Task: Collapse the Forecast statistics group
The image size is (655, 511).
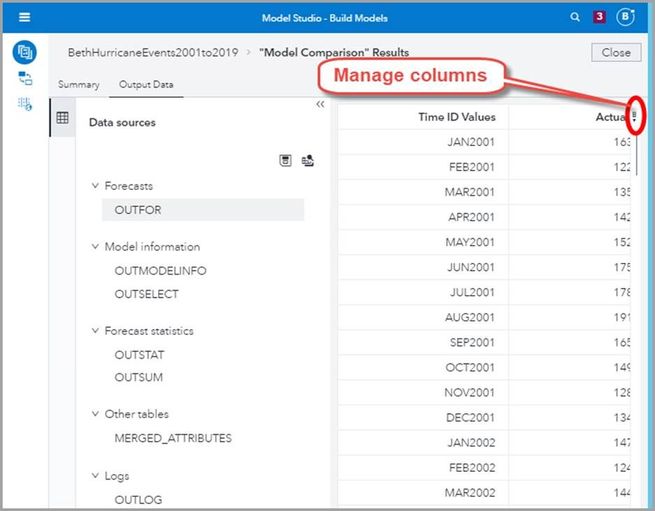Action: click(x=95, y=331)
